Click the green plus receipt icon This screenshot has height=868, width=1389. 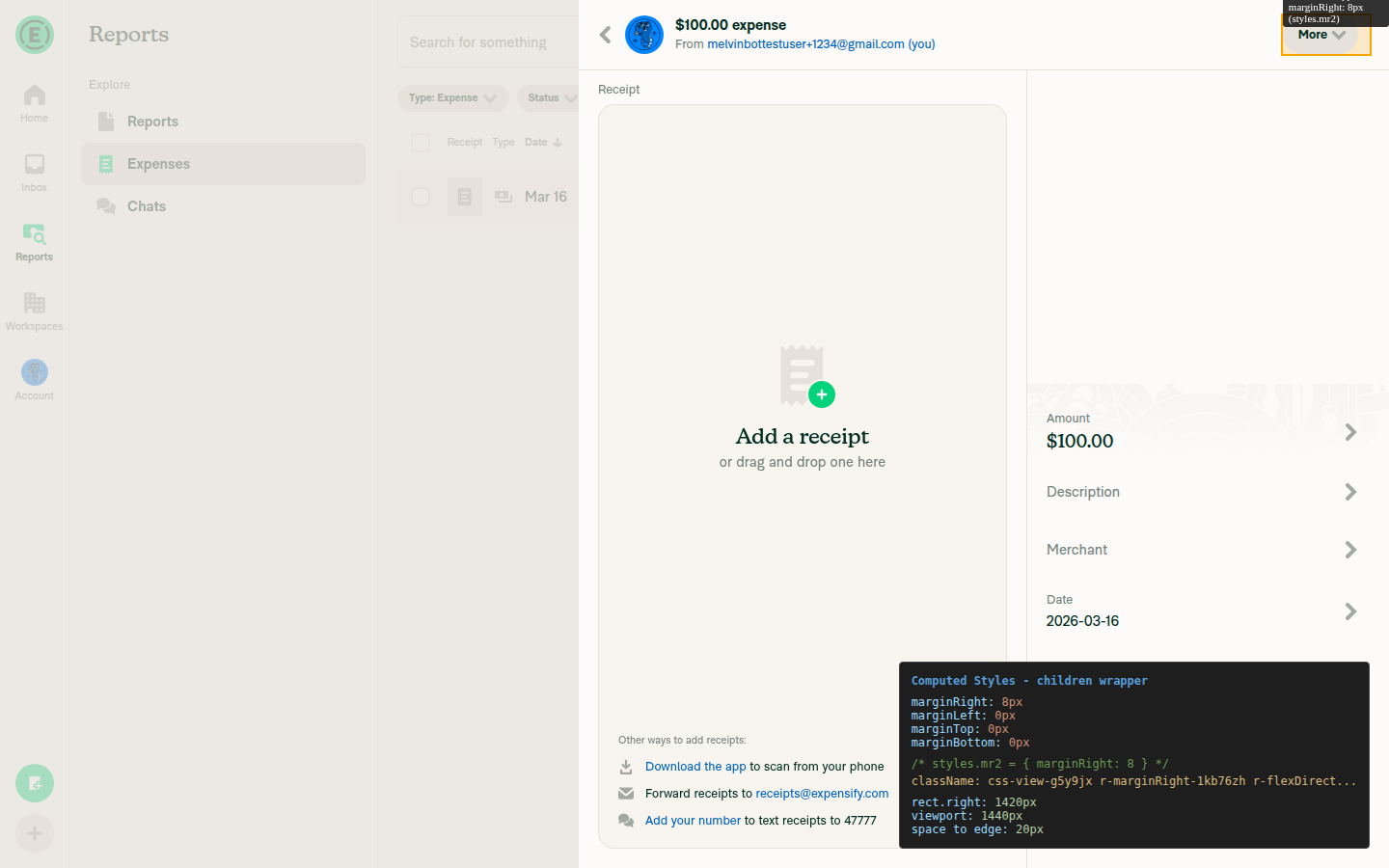pos(821,394)
